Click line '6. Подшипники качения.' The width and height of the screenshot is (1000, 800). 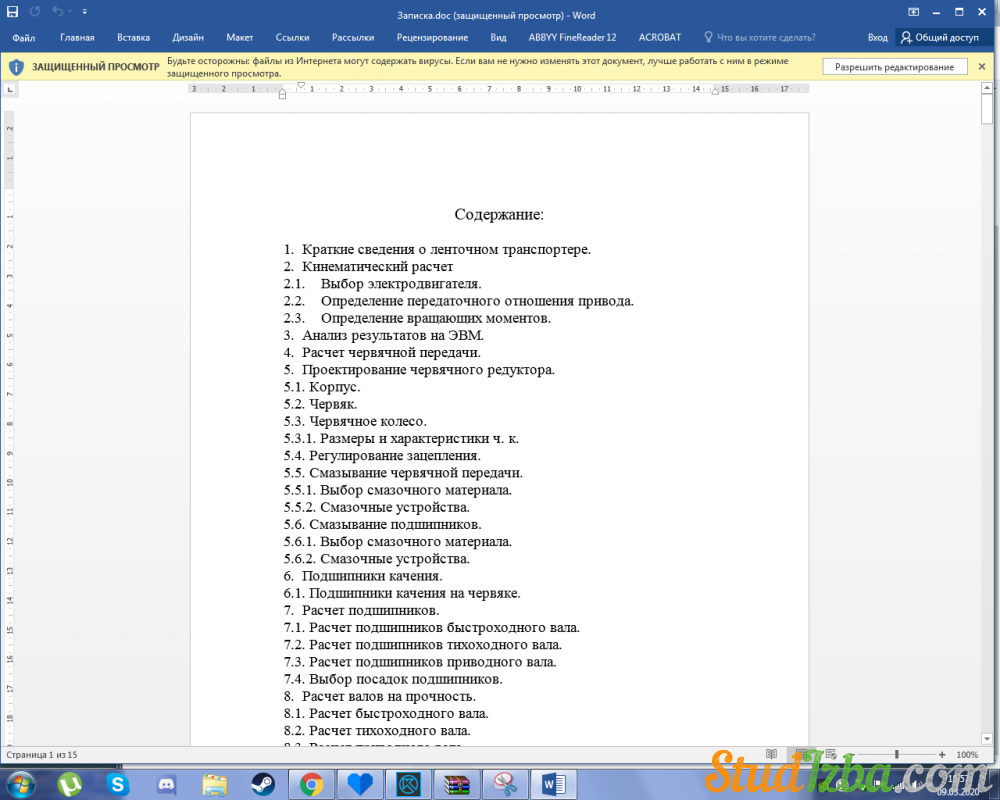[363, 576]
